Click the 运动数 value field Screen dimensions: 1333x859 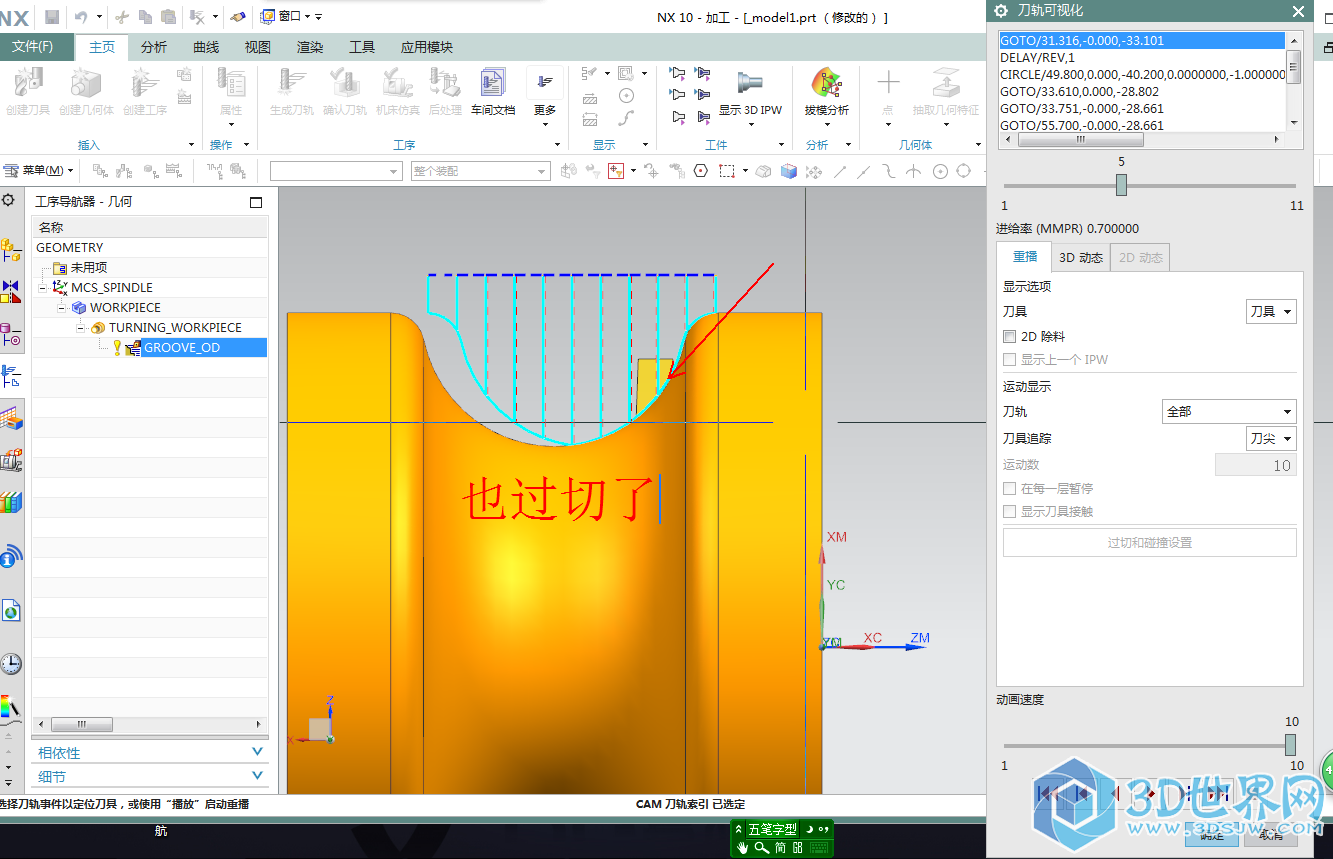point(1256,465)
